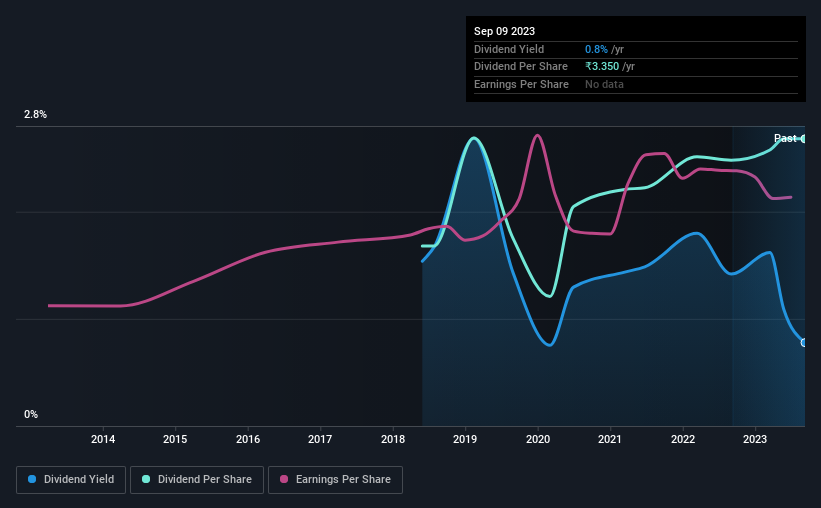Click the pink earnings peak near 2020
Viewport: 821px width, 508px height.
click(537, 136)
